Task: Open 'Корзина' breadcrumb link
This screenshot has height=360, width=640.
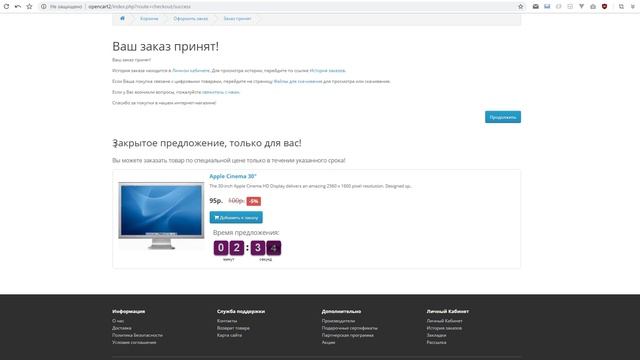Action: [x=149, y=19]
